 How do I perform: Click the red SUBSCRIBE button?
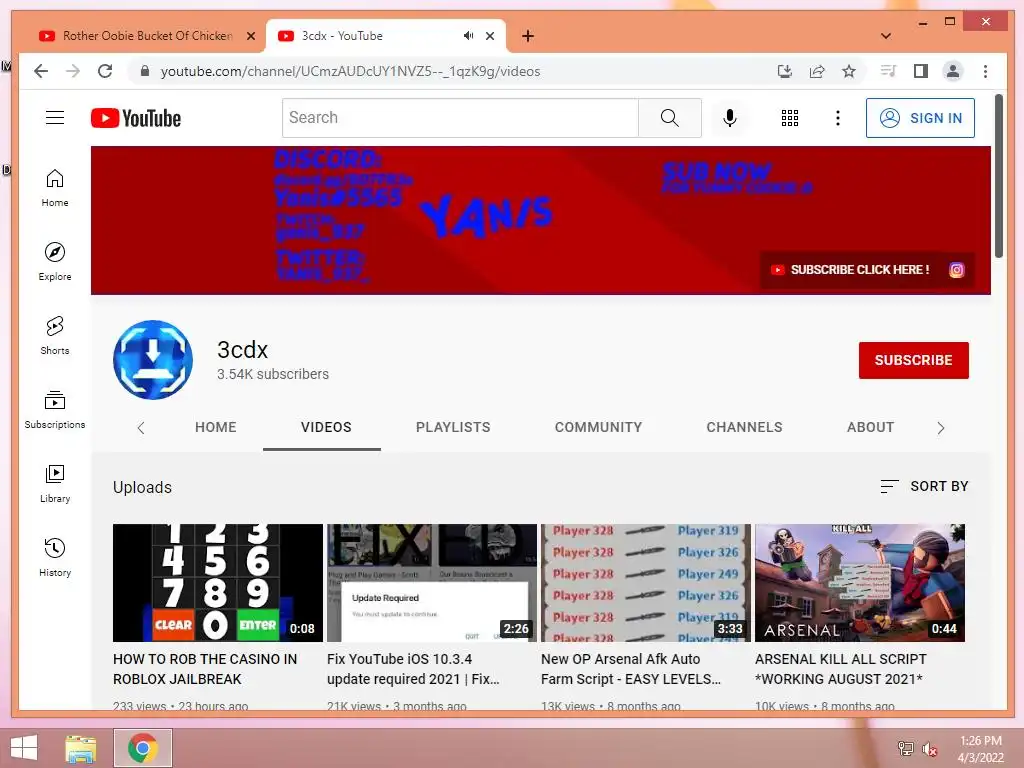914,360
